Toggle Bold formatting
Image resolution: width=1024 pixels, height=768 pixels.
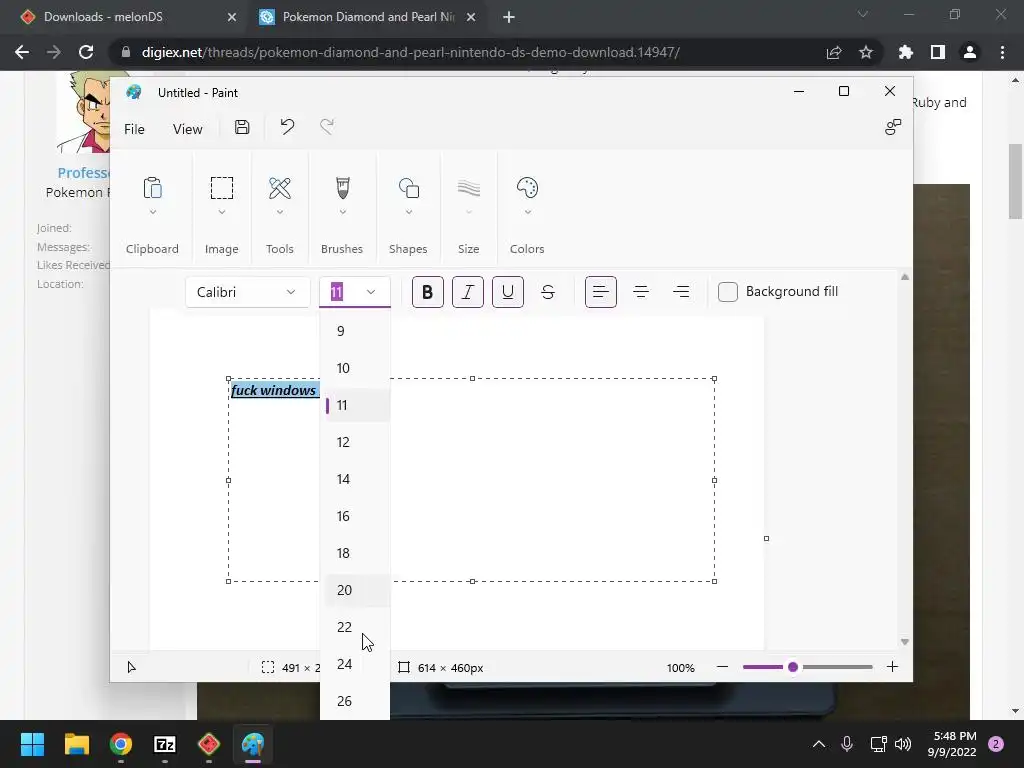tap(428, 292)
